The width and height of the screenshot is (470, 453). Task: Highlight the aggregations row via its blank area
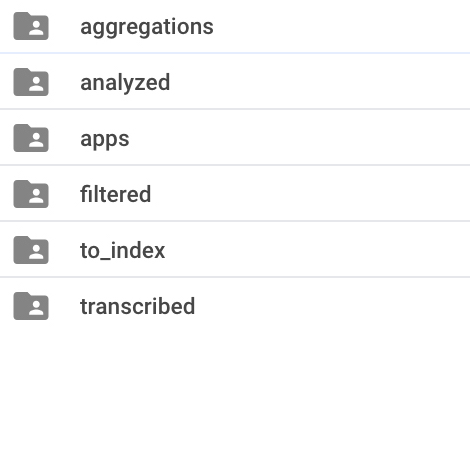pos(340,26)
